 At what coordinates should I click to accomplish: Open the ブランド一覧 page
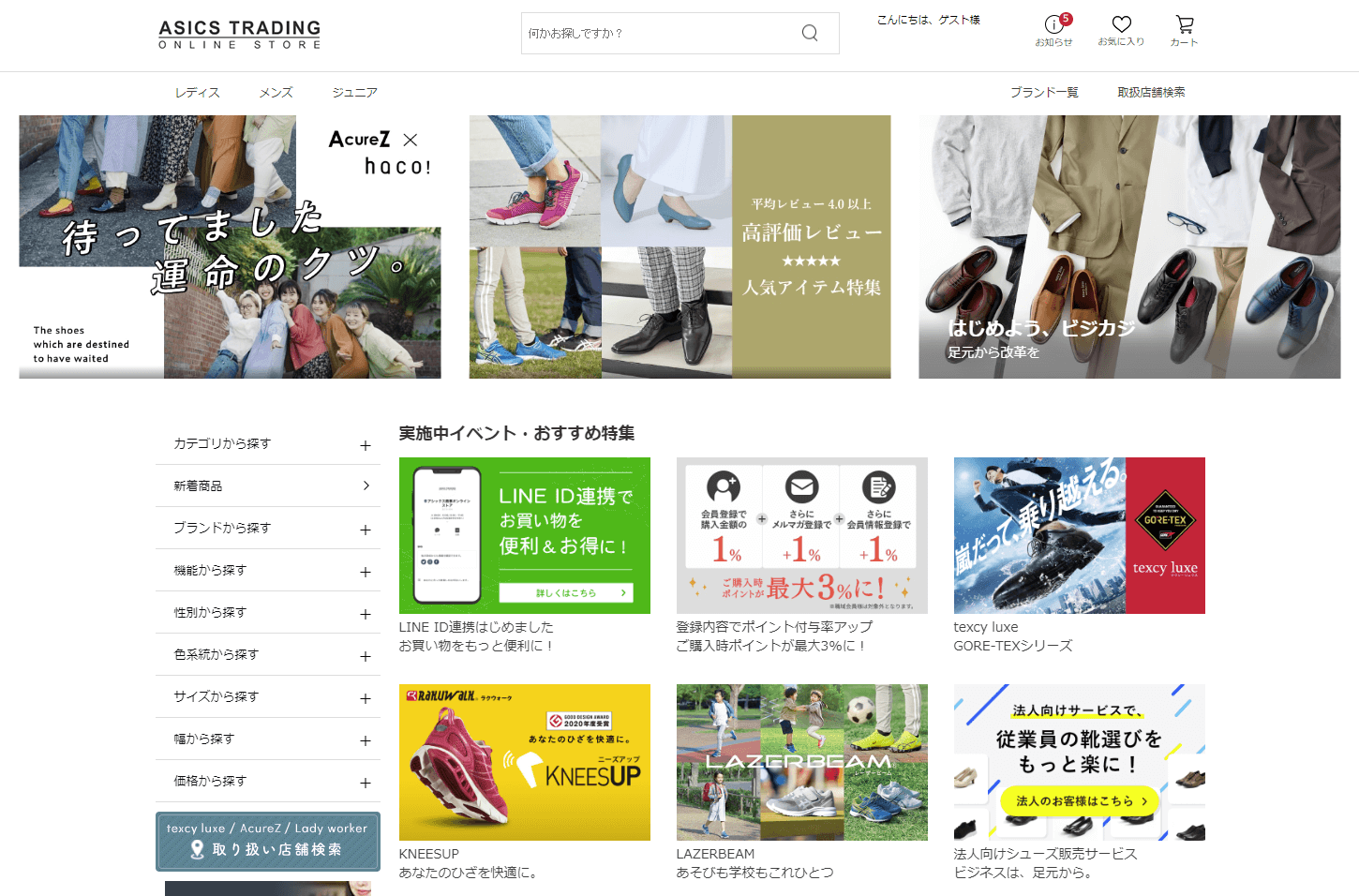(x=1044, y=93)
